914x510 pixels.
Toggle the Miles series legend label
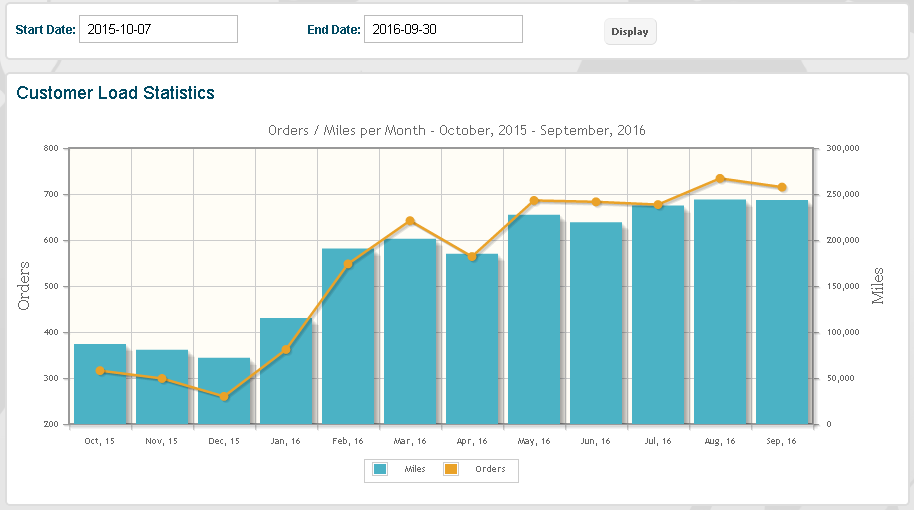coord(415,469)
